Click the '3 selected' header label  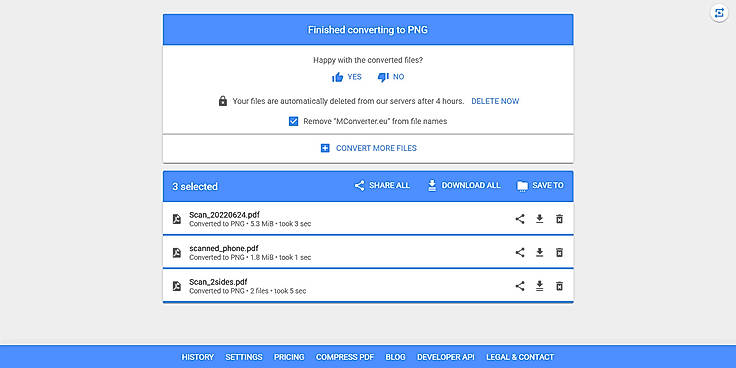[x=195, y=187]
